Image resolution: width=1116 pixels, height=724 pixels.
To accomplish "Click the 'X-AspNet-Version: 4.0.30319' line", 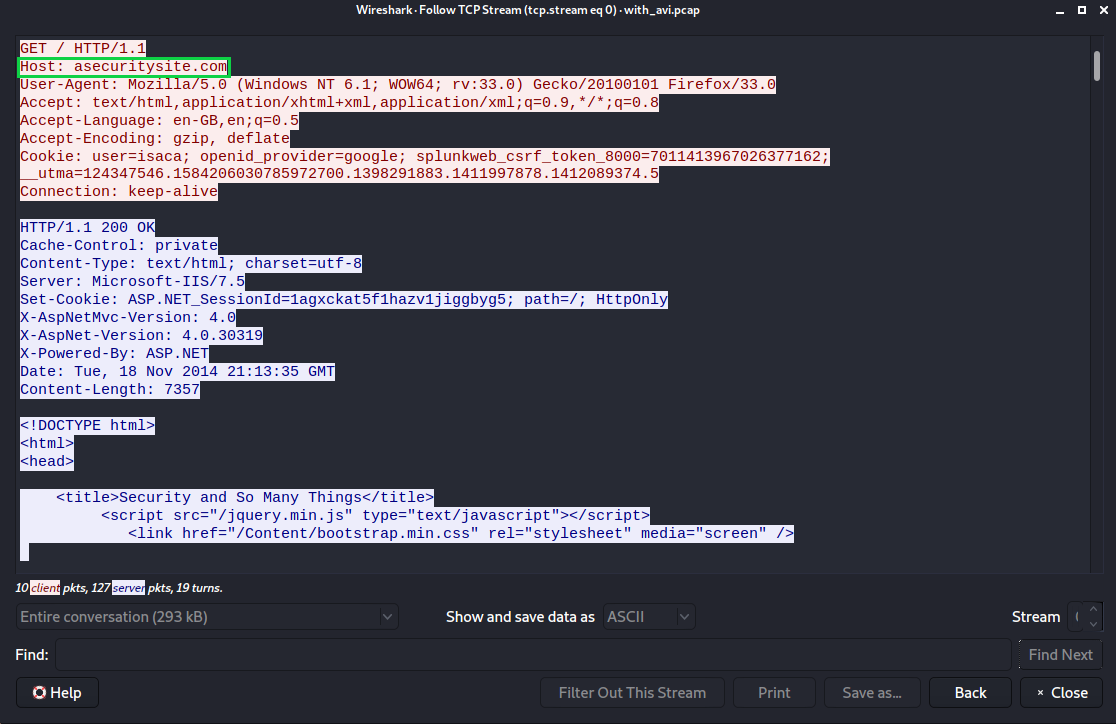I will [x=142, y=335].
